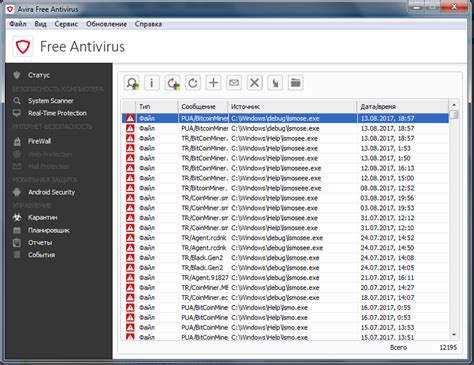Image resolution: width=474 pixels, height=365 pixels.
Task: Add file to quarantine plus icon
Action: click(213, 83)
